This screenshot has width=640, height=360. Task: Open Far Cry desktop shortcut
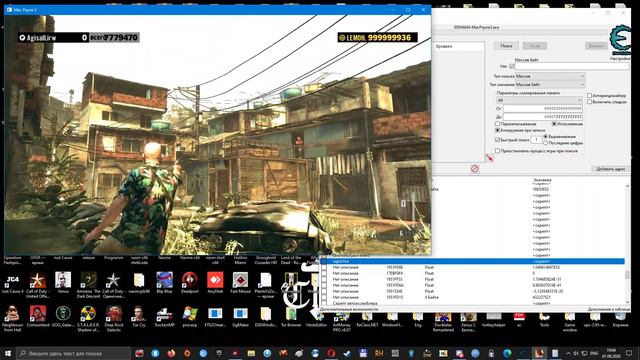tap(139, 316)
